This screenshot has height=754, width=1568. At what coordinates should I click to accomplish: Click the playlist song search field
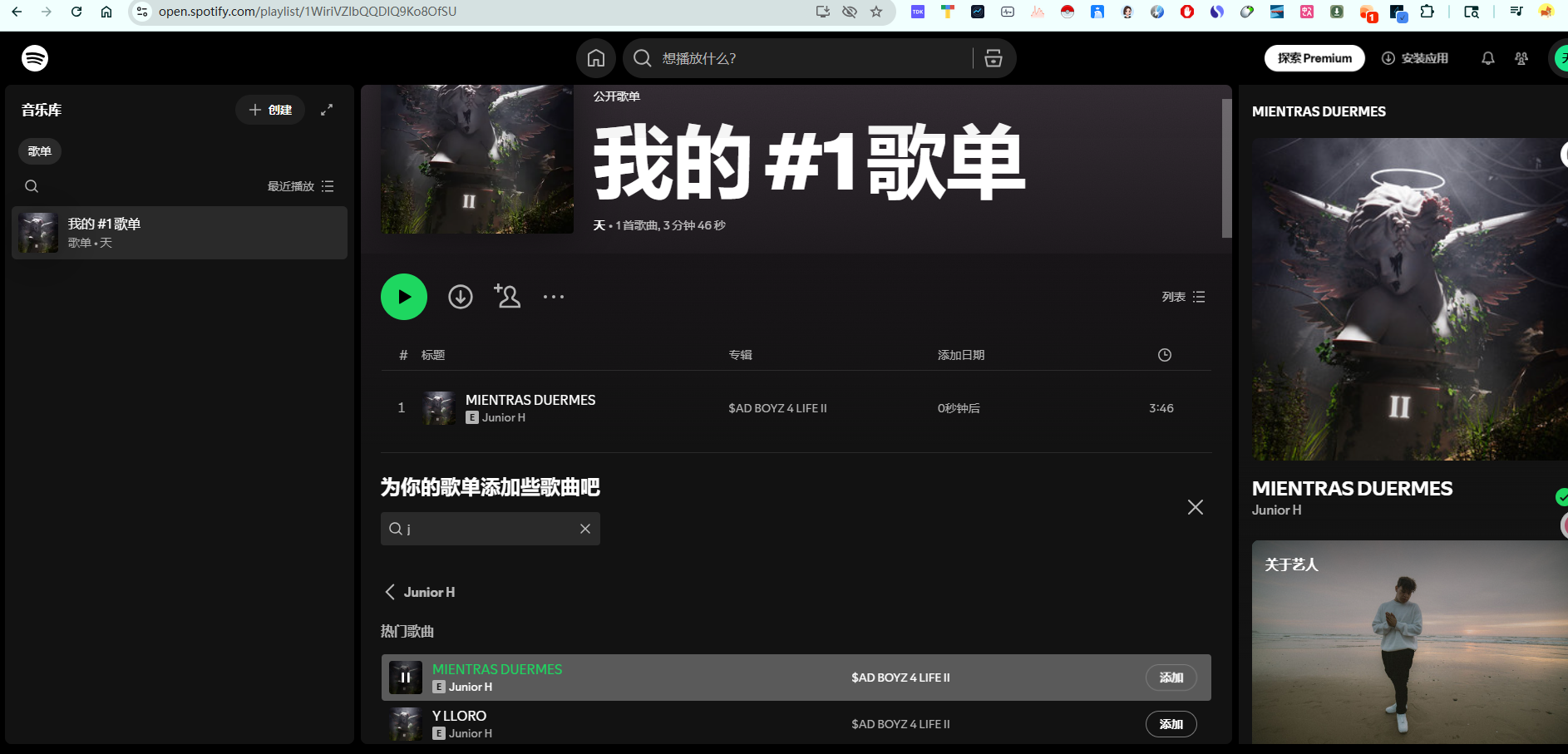pos(491,529)
